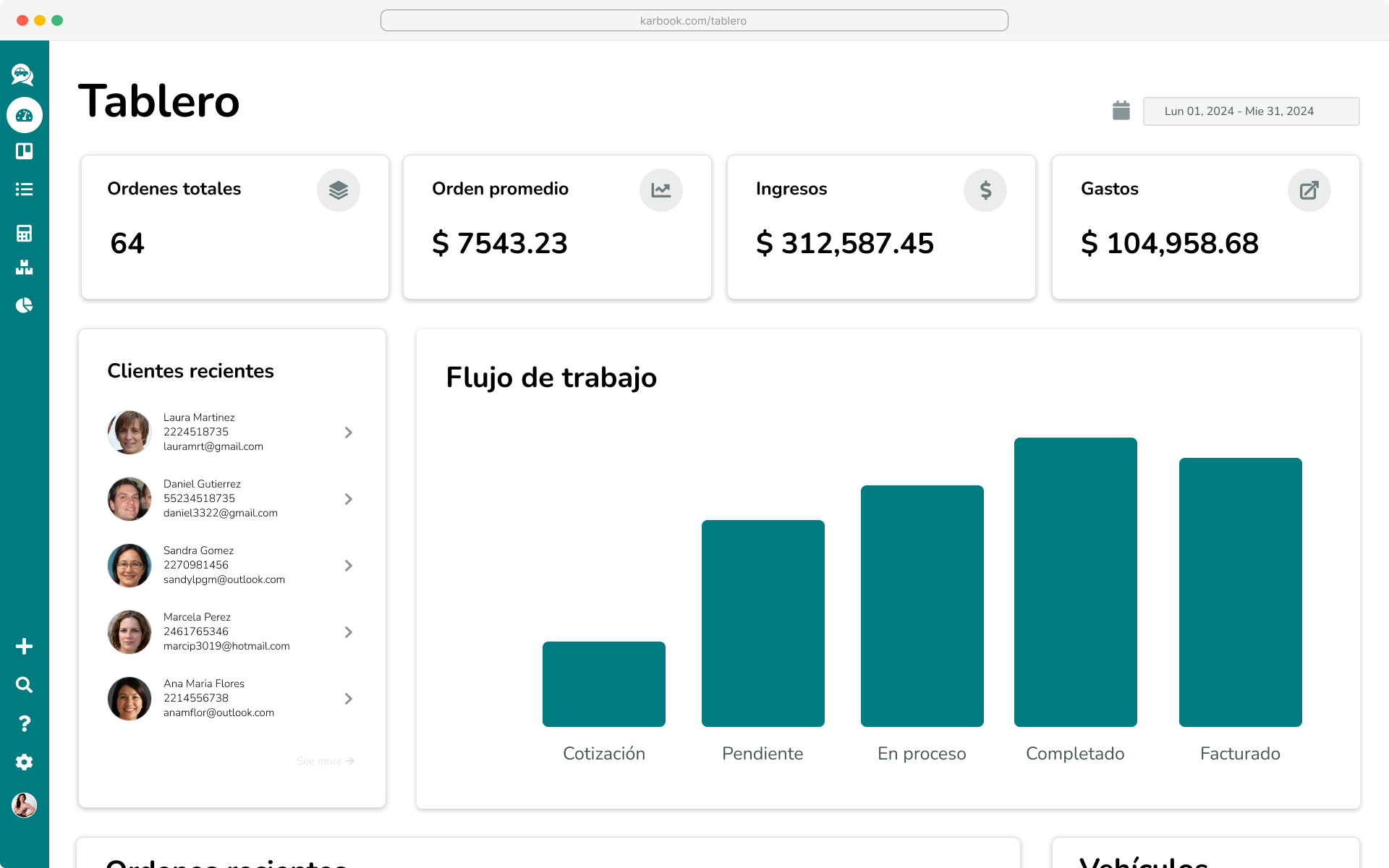This screenshot has height=868, width=1389.
Task: Click the karbook.com/tablero address bar
Action: coord(694,20)
